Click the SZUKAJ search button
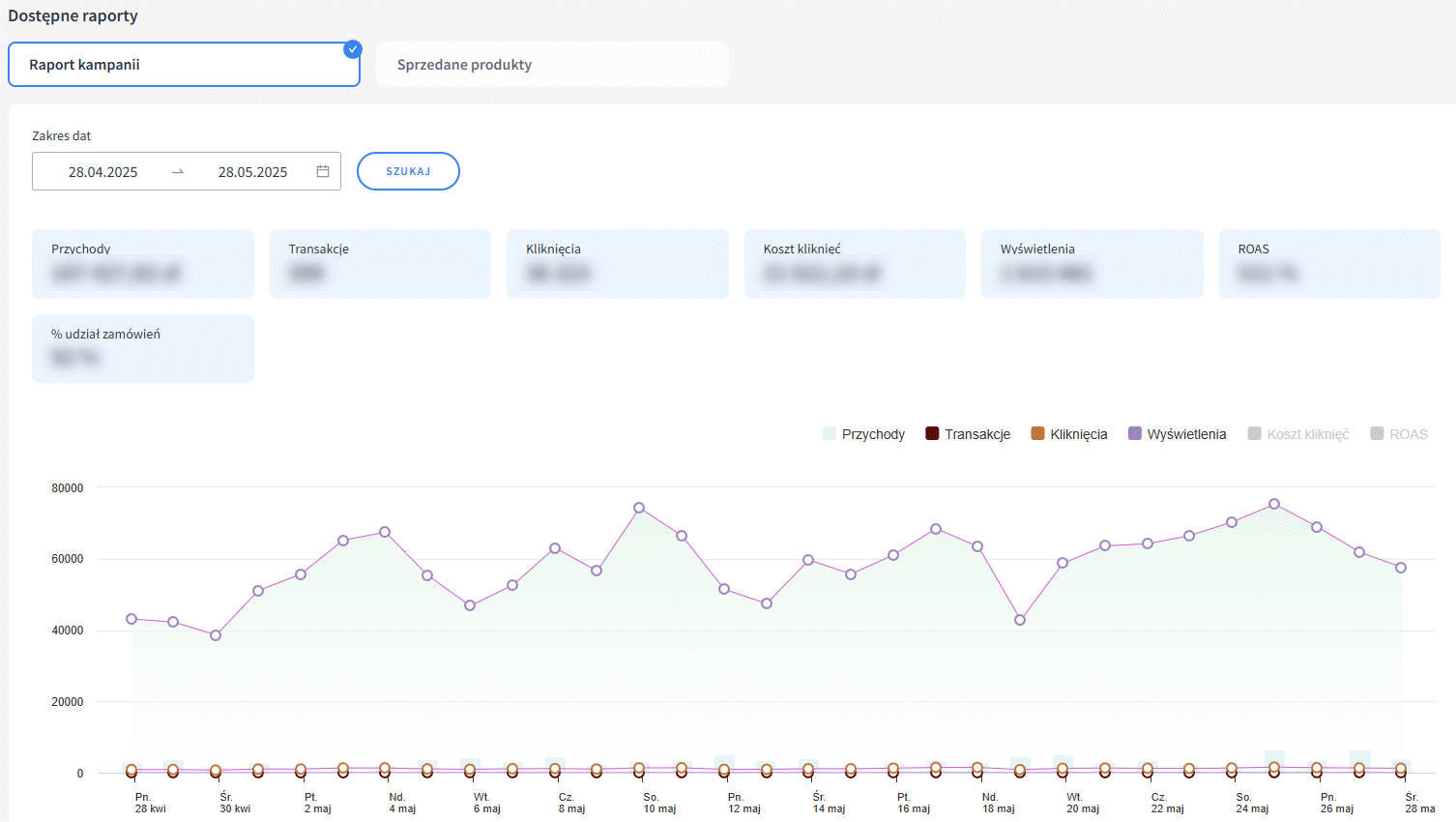 (408, 171)
